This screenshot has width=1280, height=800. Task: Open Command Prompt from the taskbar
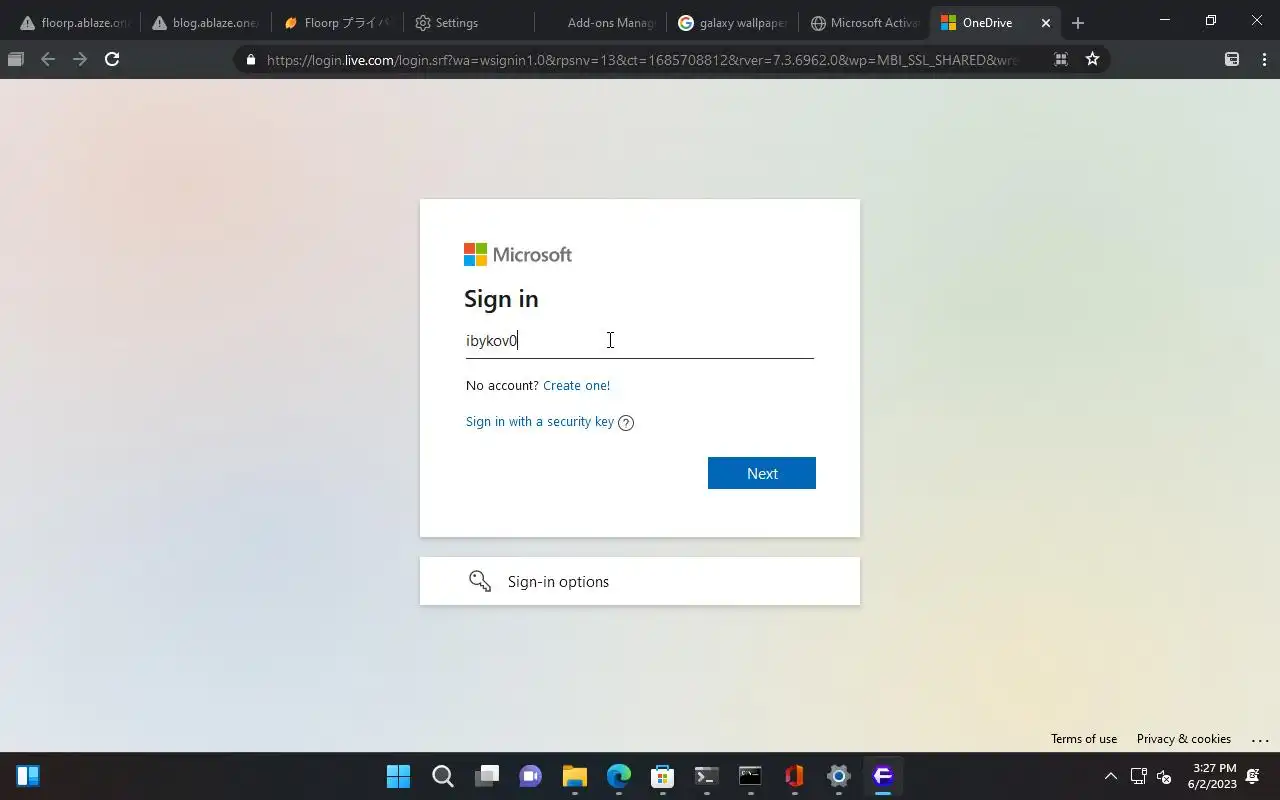(750, 776)
